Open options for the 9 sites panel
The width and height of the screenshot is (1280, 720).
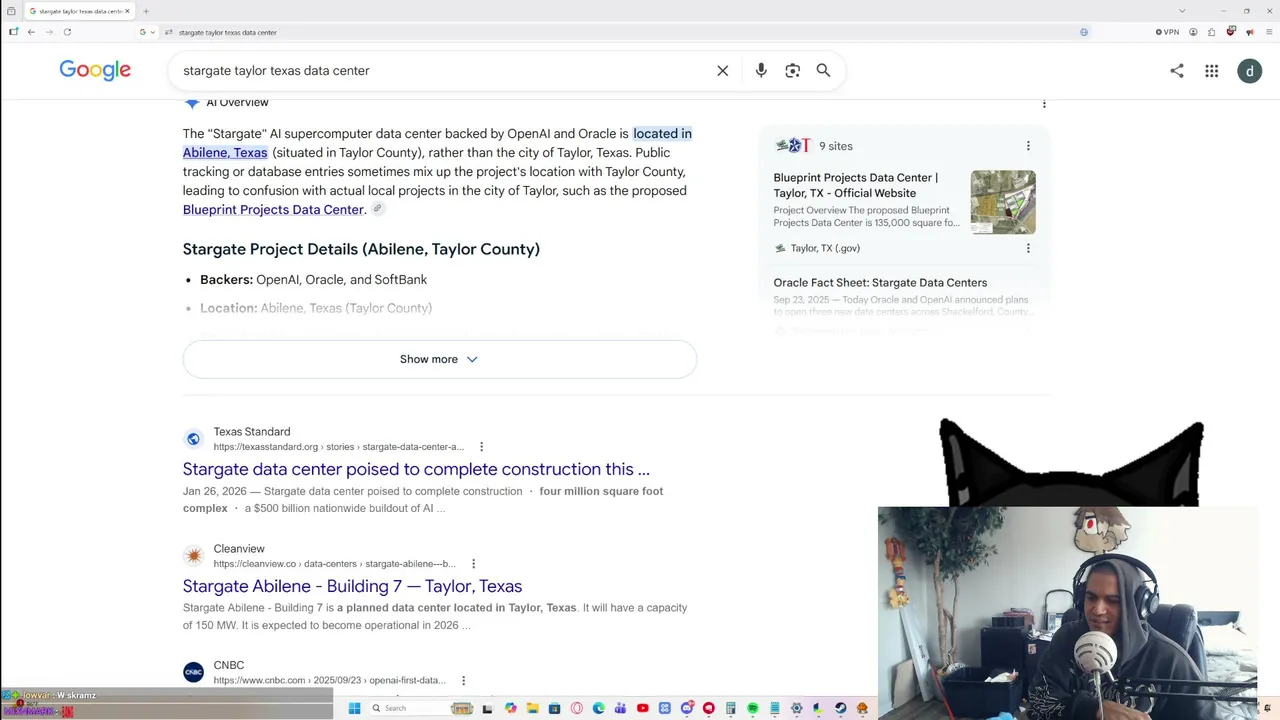1028,146
